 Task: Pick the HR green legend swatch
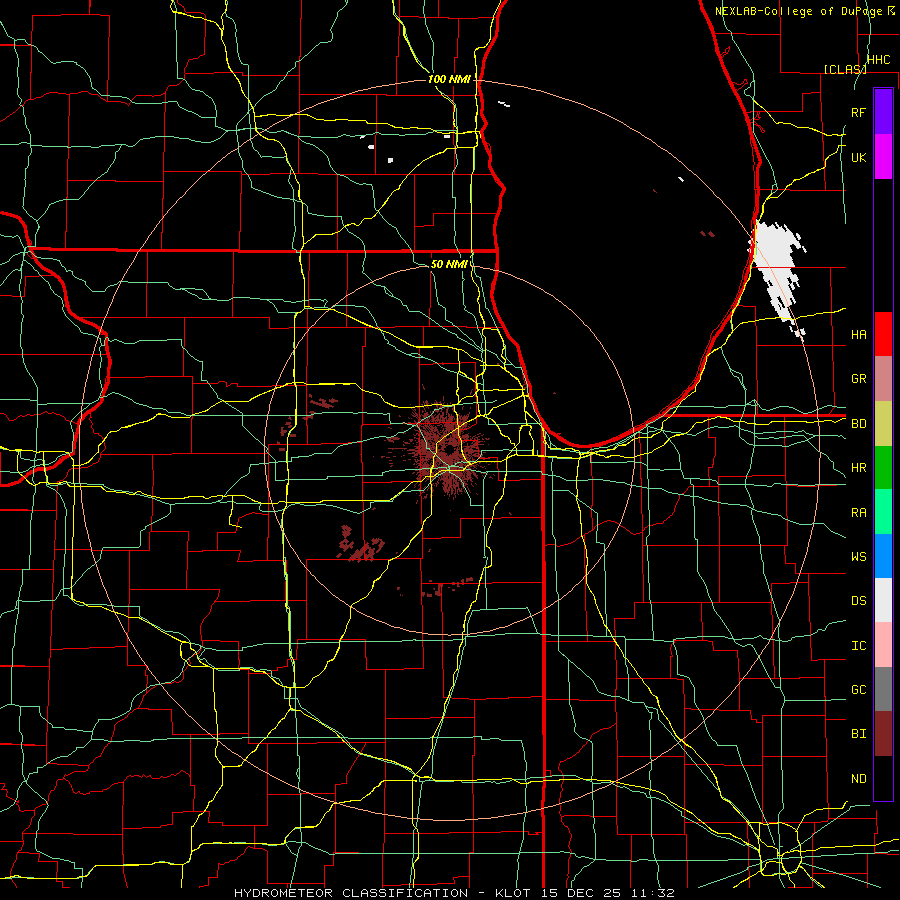(x=883, y=468)
